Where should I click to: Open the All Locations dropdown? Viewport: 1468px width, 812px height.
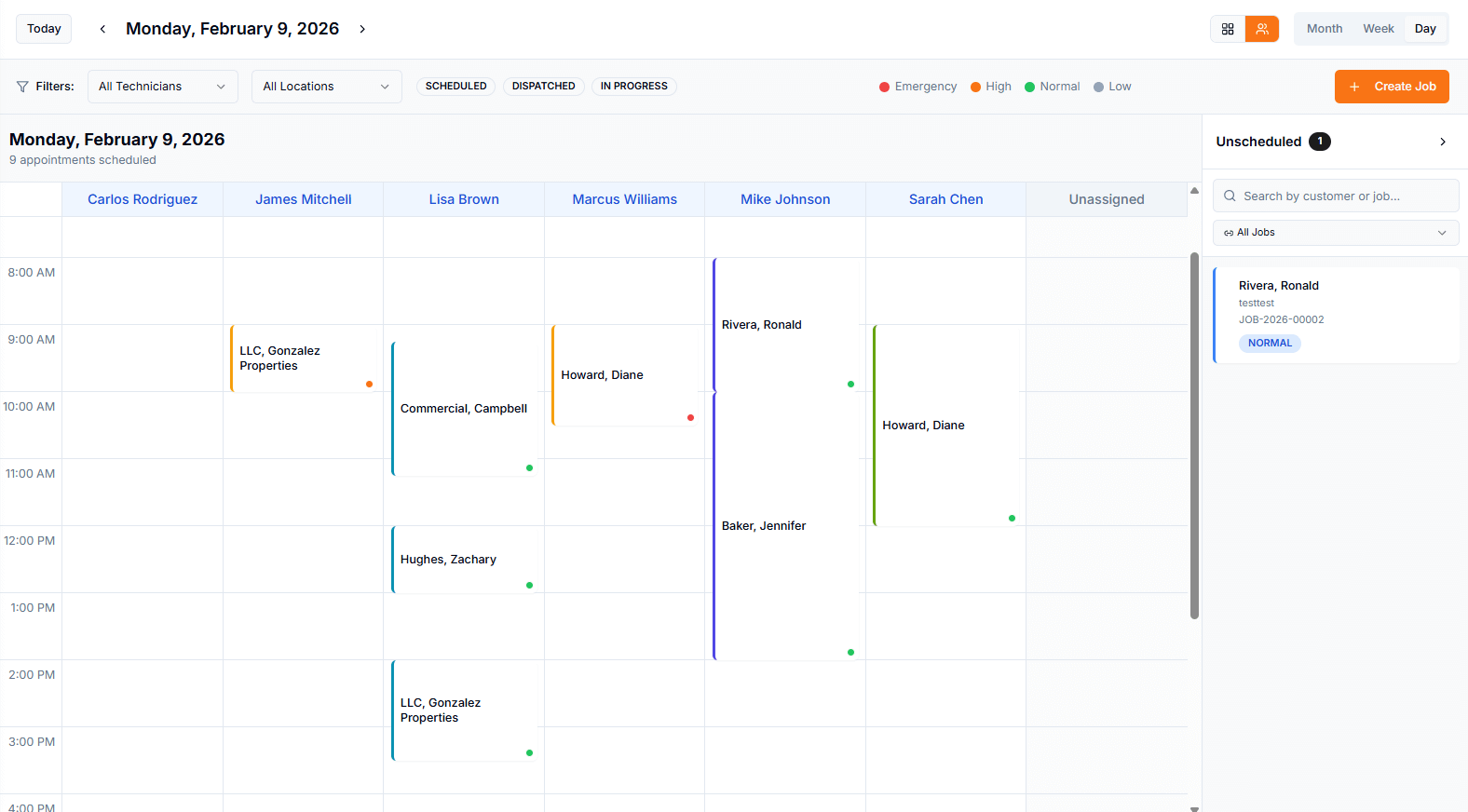[x=326, y=87]
